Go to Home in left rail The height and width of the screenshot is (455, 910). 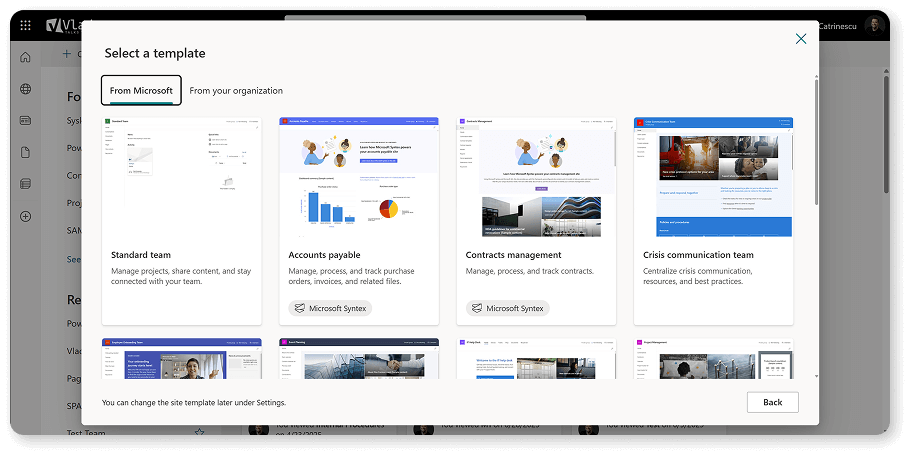pos(26,57)
